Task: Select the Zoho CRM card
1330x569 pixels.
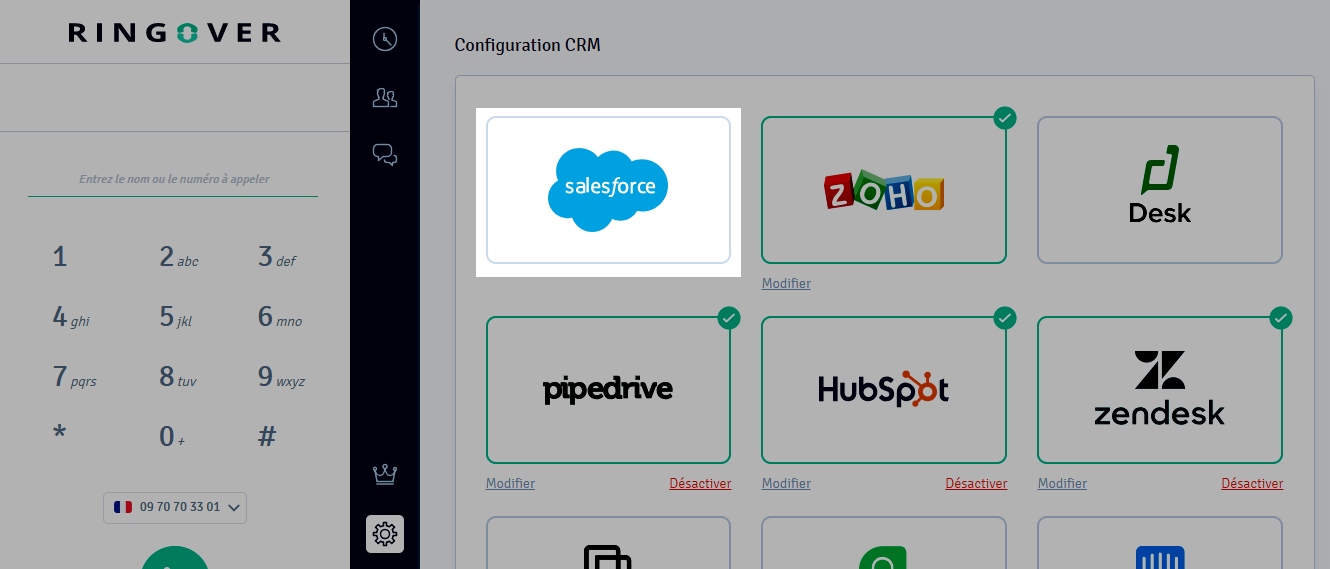Action: point(884,190)
